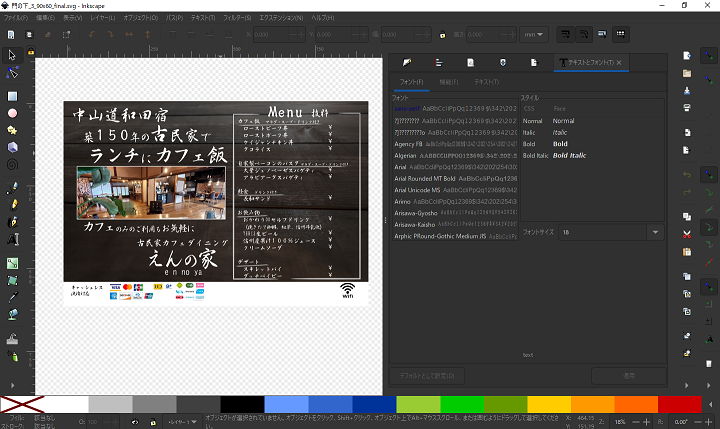720x429 pixels.
Task: Click Flip horizontal icon
Action: click(x=129, y=34)
